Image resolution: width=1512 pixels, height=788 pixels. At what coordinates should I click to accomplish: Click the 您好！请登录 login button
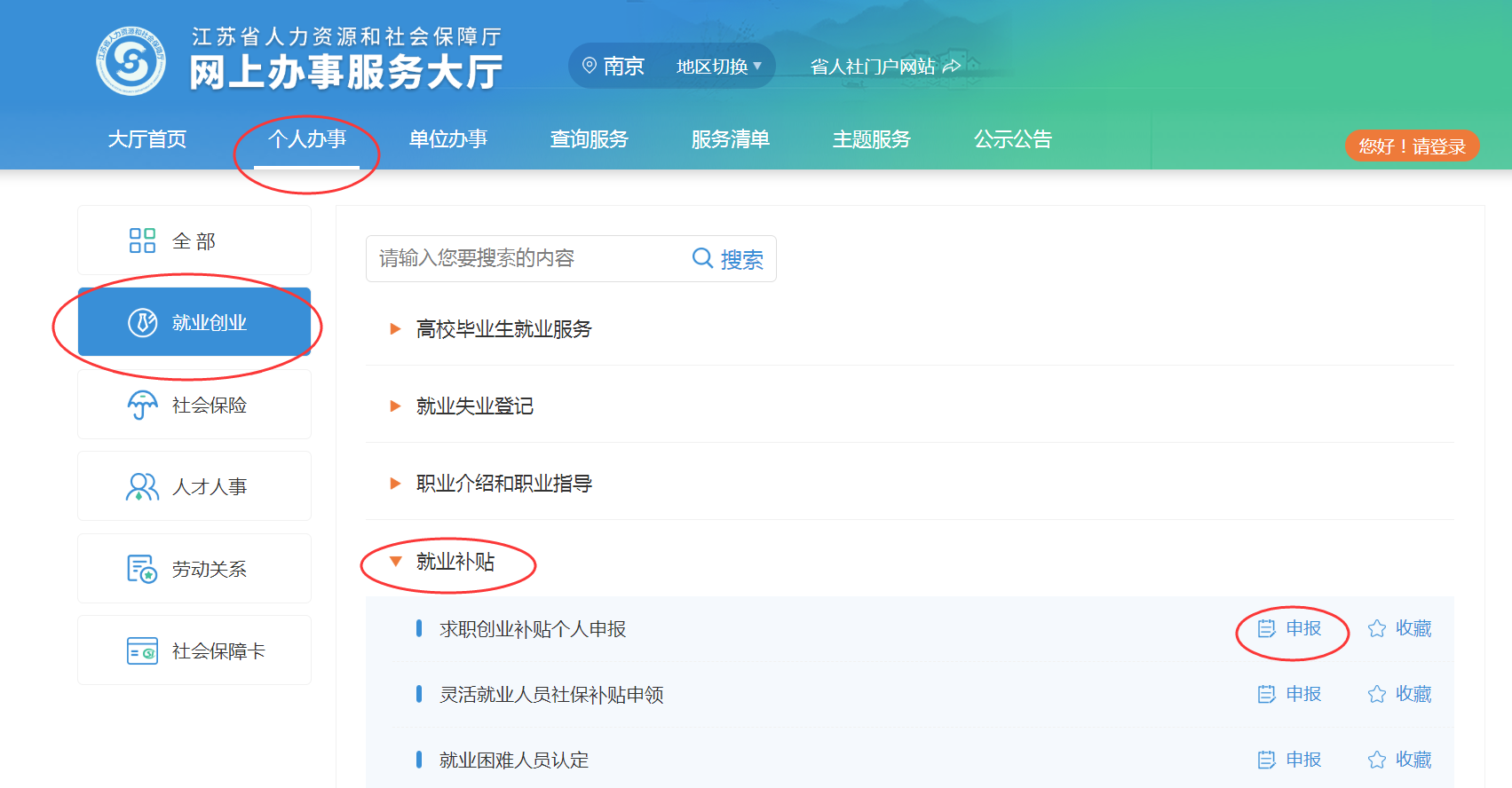click(x=1412, y=146)
